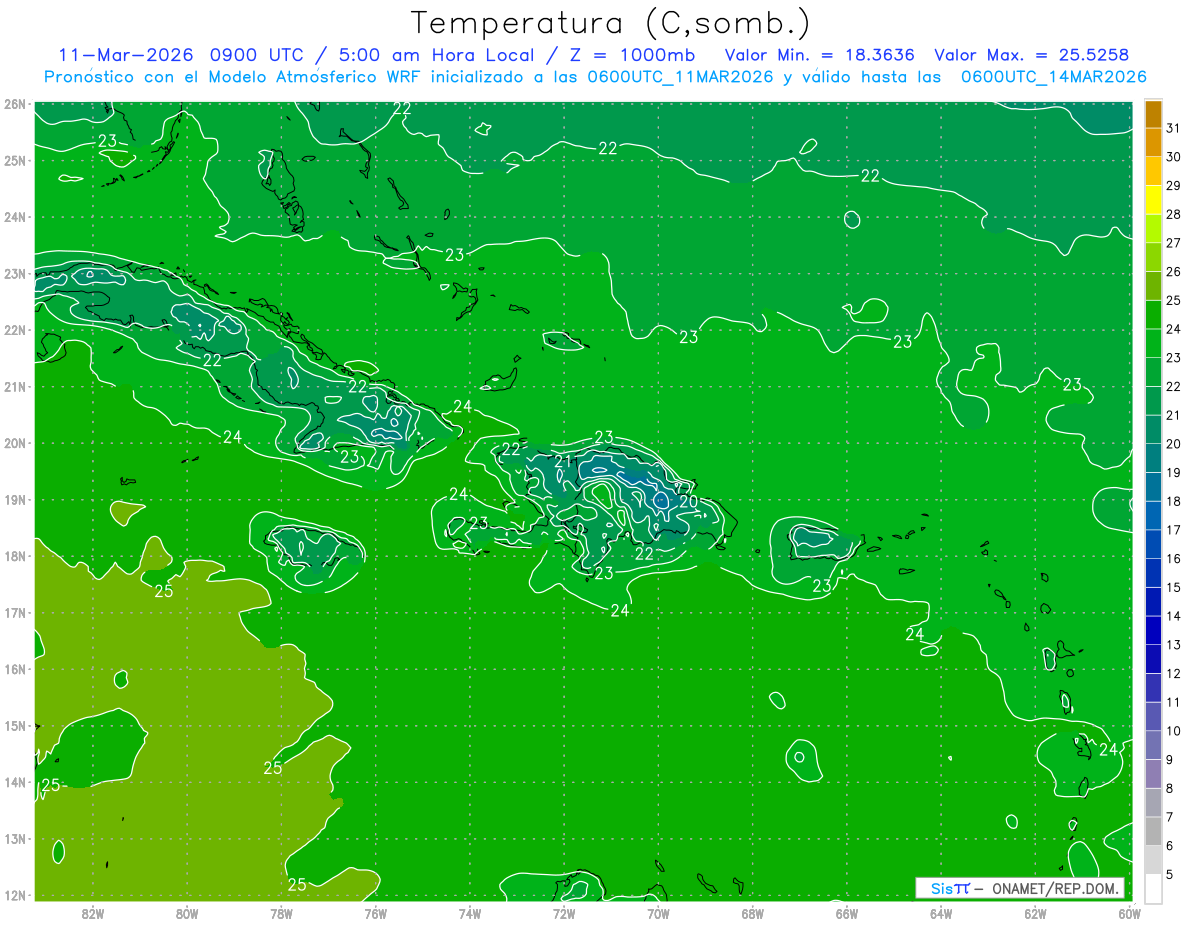Screen dimensions: 1200x927
Task: Select the brown swatch atop the color bar
Action: (x=1153, y=114)
